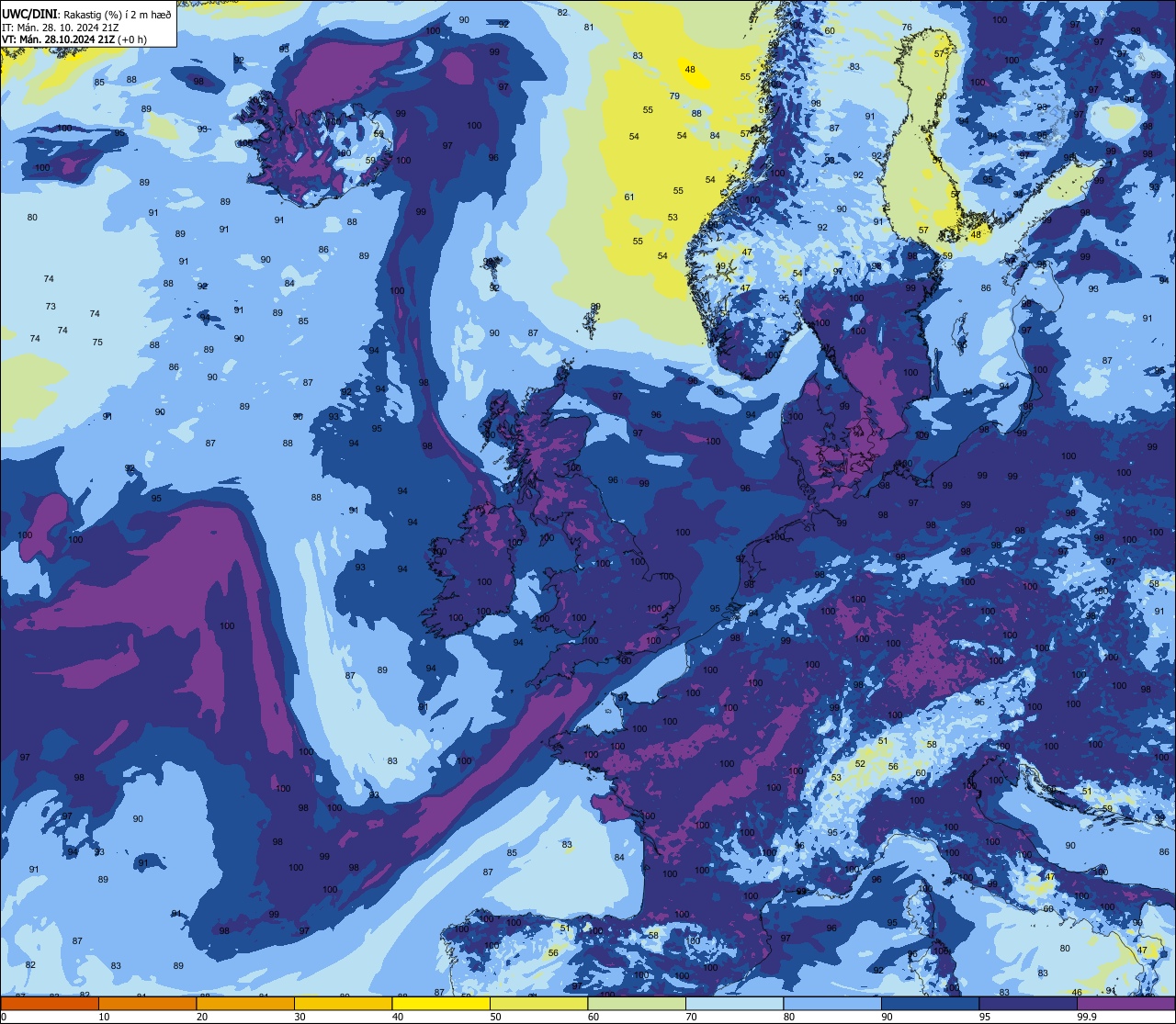The width and height of the screenshot is (1176, 1024).
Task: Click the 20–30 amber legend swatch
Action: click(245, 1003)
